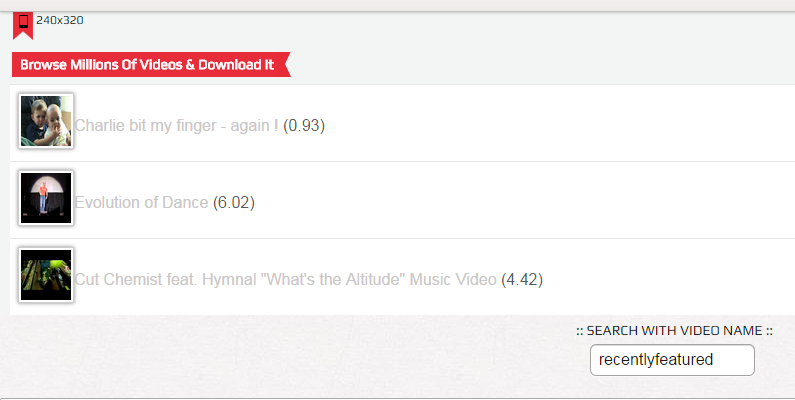Select the 240x320 resolution label
Viewport: 795px width, 400px height.
point(59,19)
